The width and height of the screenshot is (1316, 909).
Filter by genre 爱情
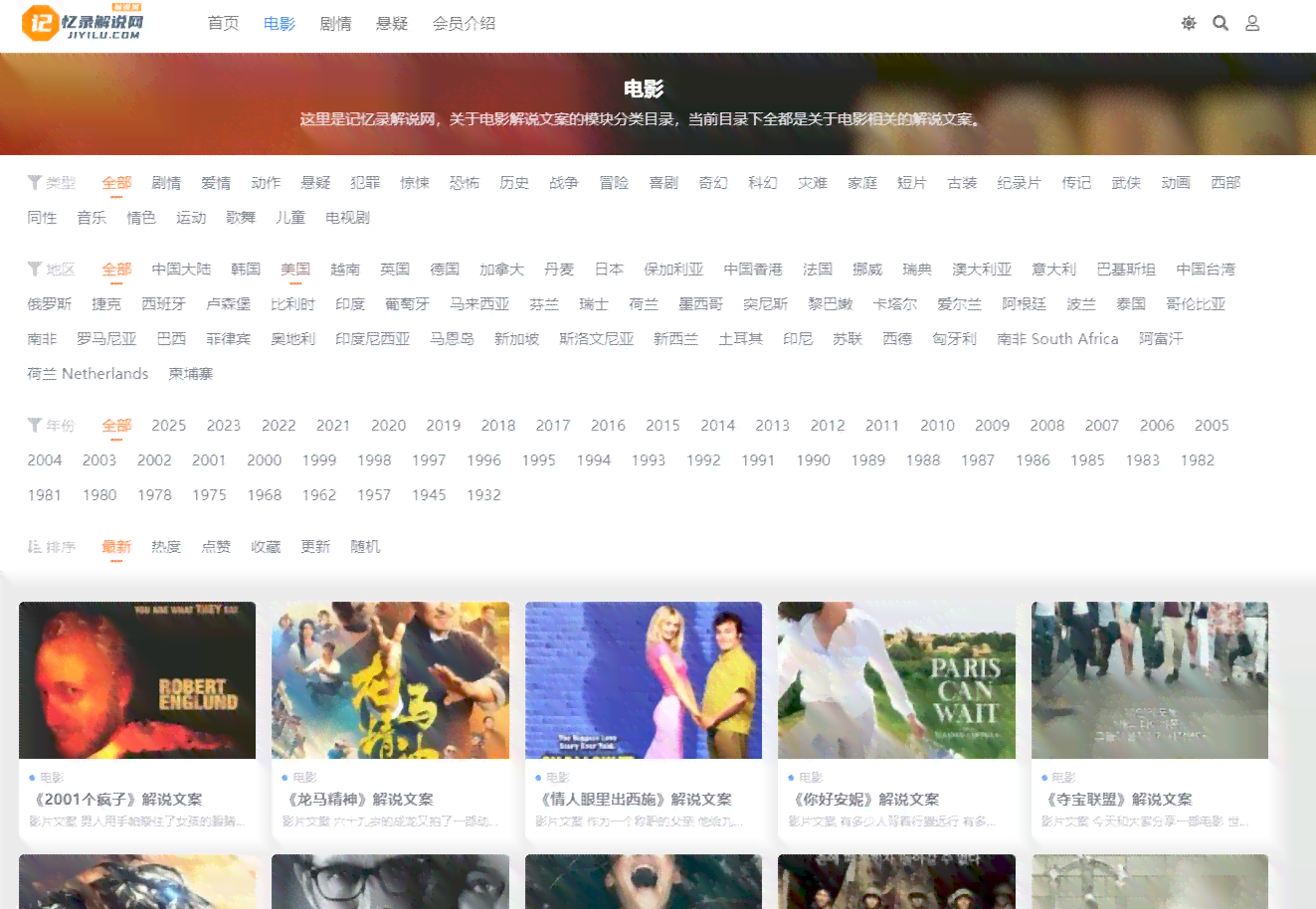tap(216, 183)
